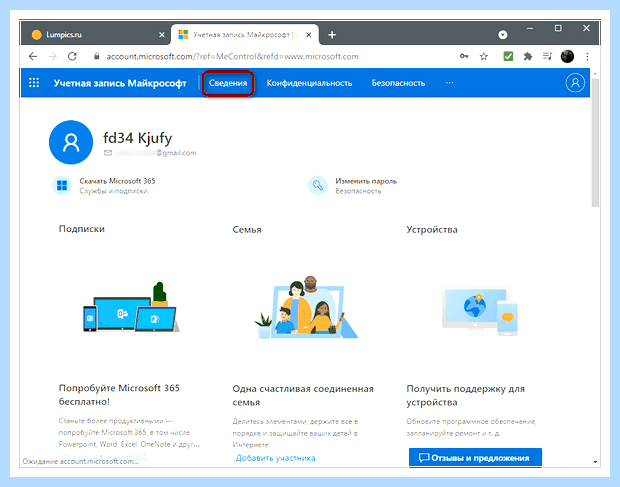Viewport: 620px width, 487px height.
Task: Close the Lumpics.ru tab
Action: pos(162,35)
